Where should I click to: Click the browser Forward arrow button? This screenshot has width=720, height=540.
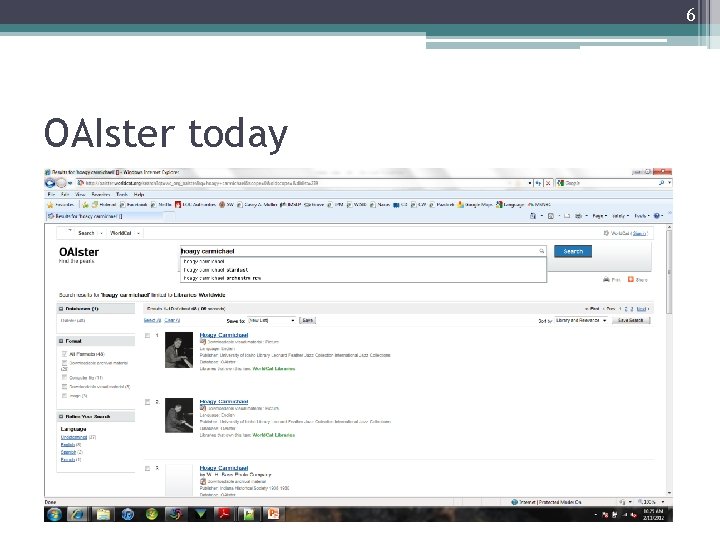click(x=61, y=183)
